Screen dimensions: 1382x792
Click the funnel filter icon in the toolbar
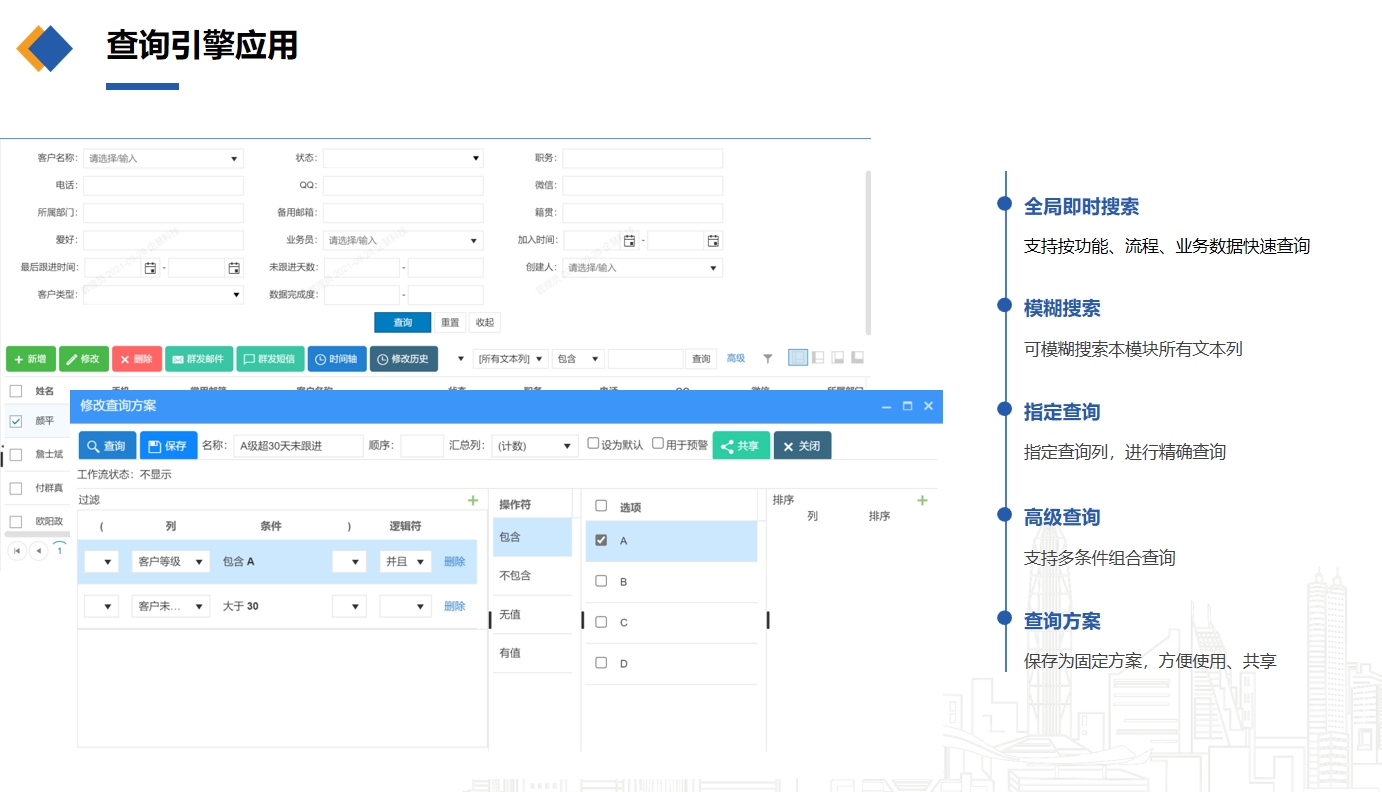768,358
